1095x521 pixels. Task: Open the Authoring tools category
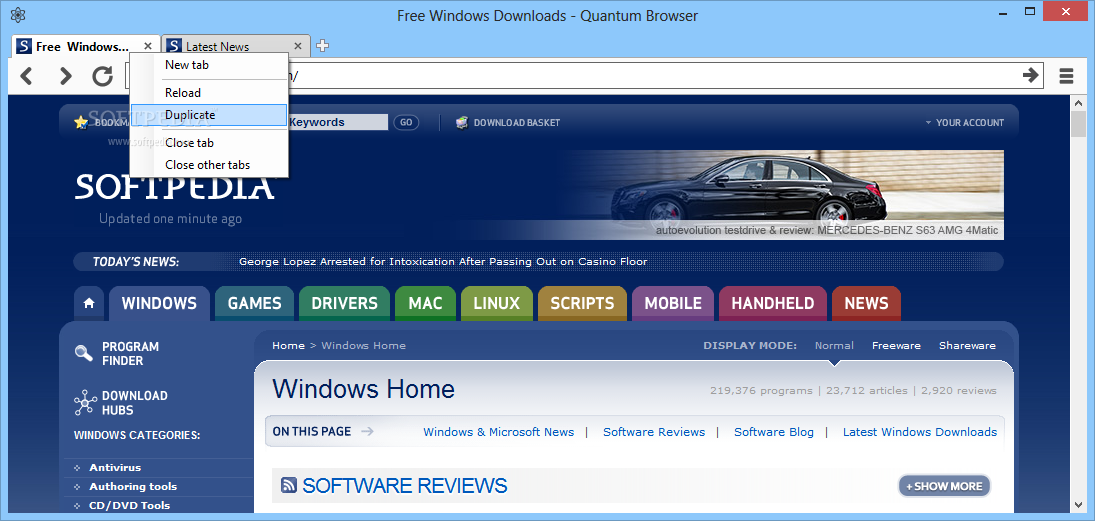pos(133,487)
